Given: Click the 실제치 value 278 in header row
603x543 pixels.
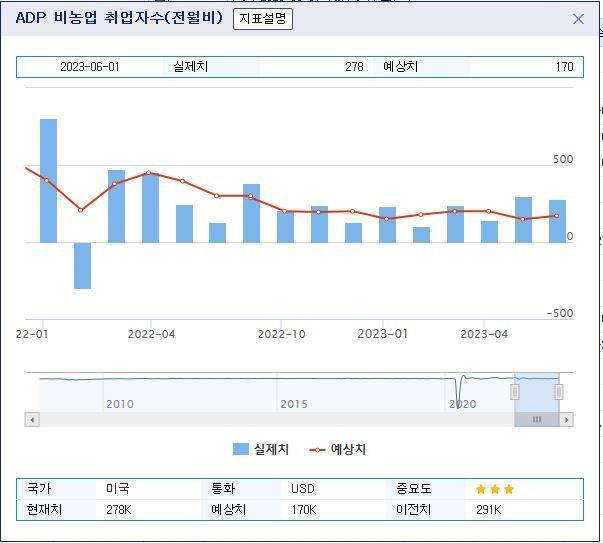Looking at the screenshot, I should [354, 67].
